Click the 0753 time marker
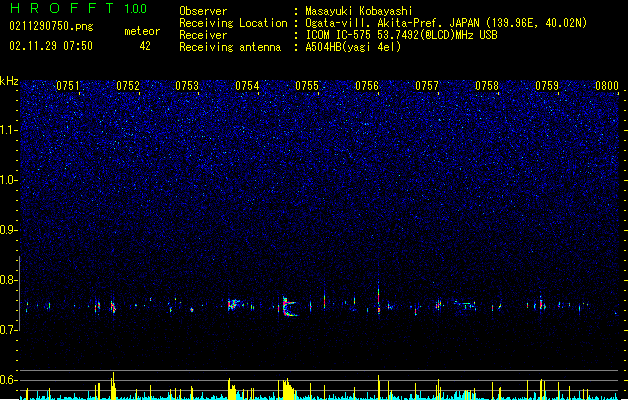 point(187,86)
